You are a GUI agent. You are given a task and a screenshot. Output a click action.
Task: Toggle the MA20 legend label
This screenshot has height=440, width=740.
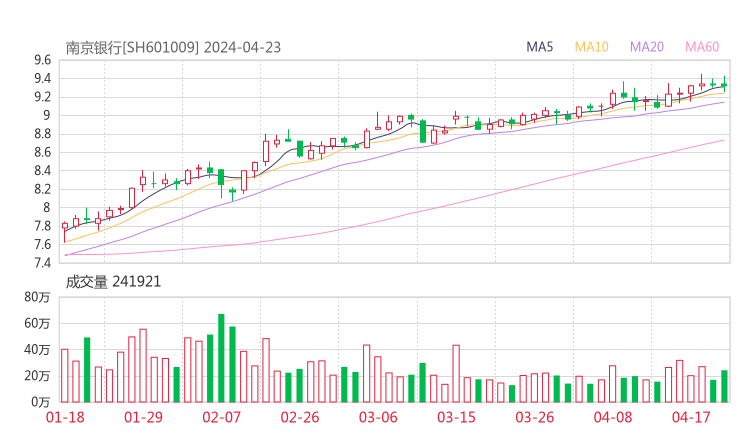point(647,47)
